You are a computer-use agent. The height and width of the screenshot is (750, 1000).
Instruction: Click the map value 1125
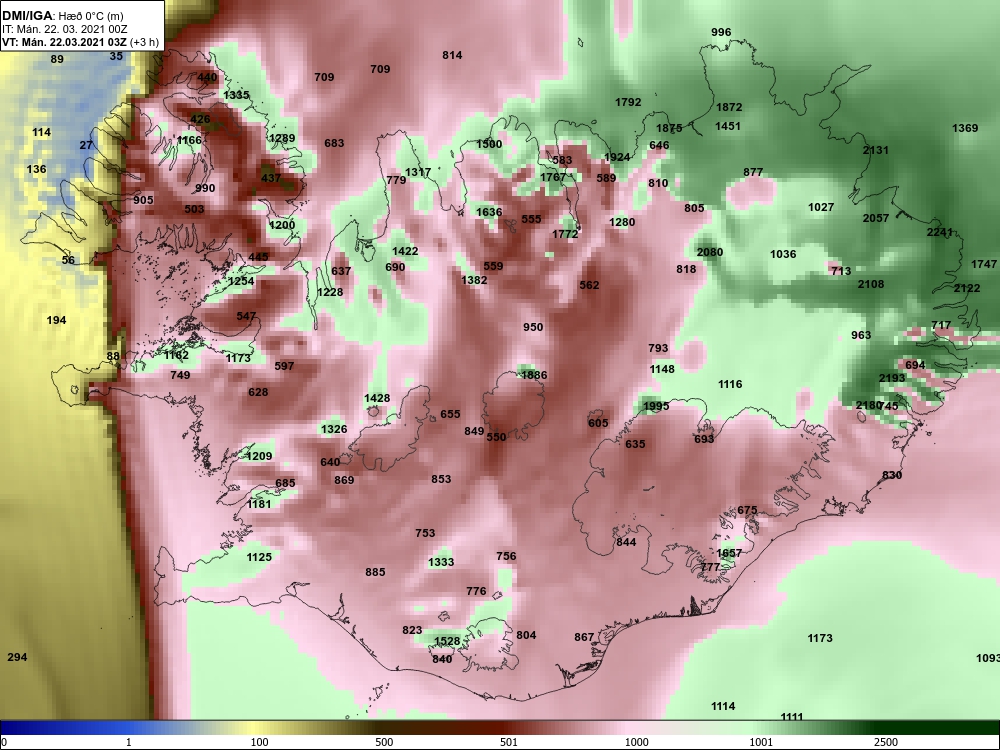259,557
